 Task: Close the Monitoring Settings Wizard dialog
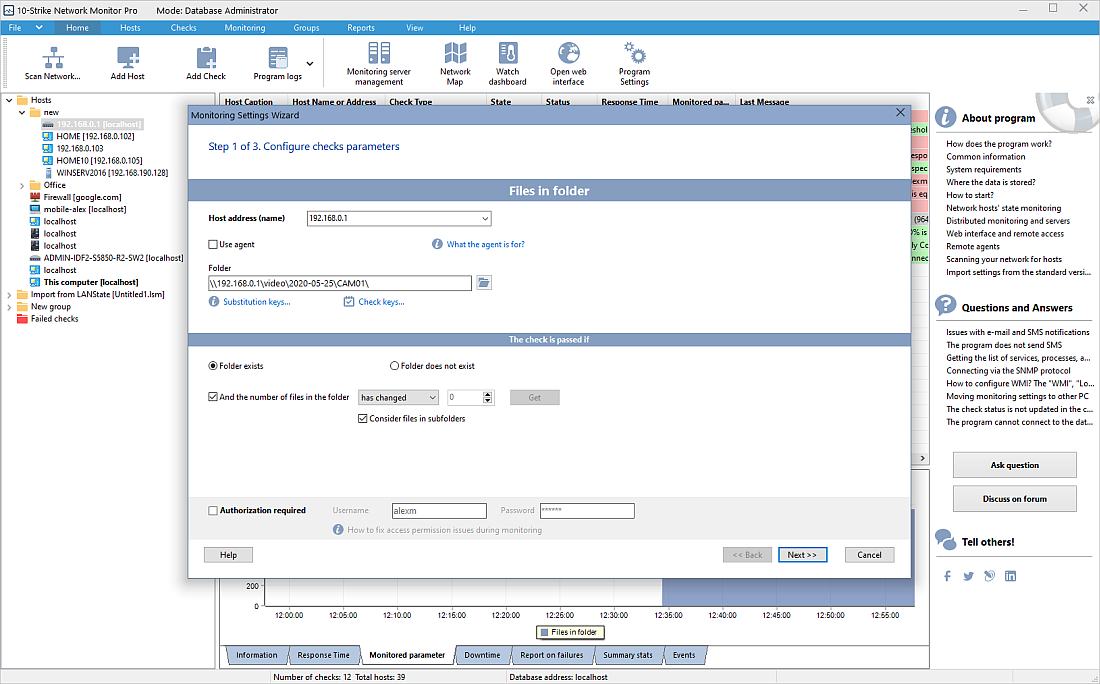point(900,113)
